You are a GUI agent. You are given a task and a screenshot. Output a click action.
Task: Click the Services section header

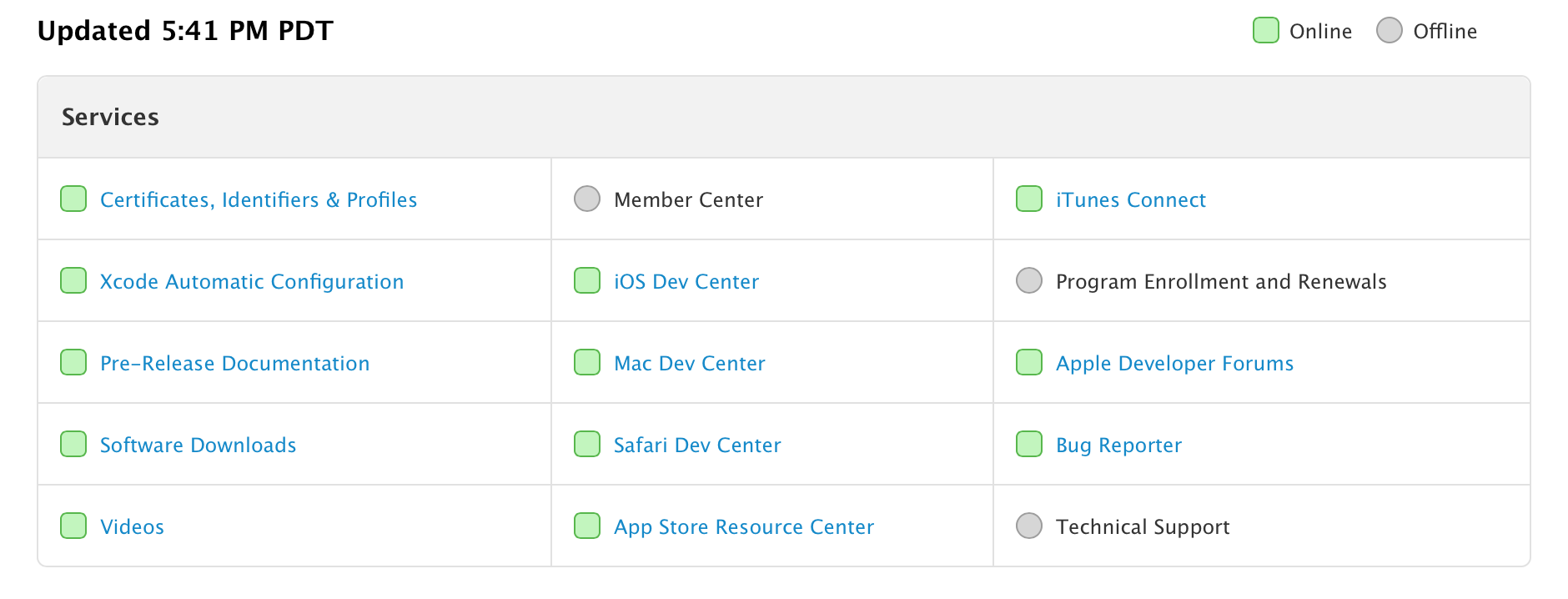point(110,118)
